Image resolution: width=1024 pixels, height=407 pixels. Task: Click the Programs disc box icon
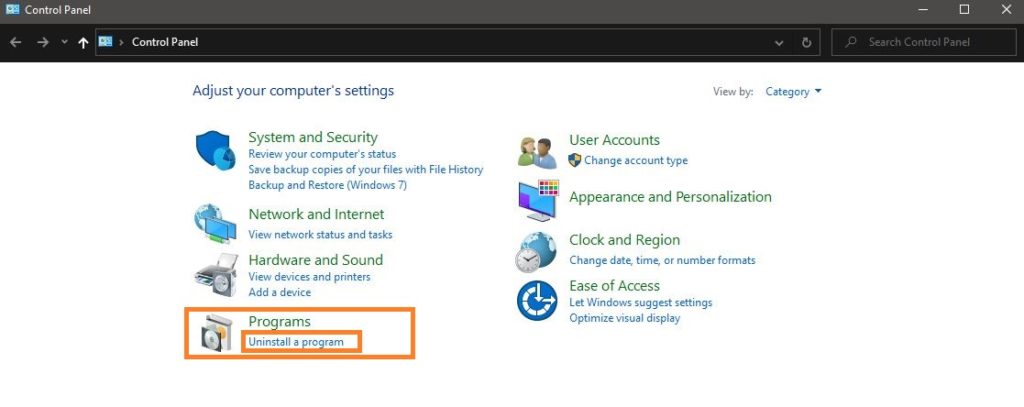(216, 333)
